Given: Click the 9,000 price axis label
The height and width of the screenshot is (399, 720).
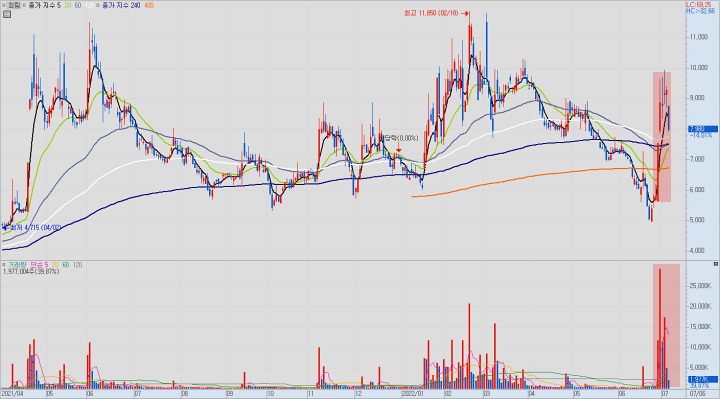Looking at the screenshot, I should (x=698, y=98).
